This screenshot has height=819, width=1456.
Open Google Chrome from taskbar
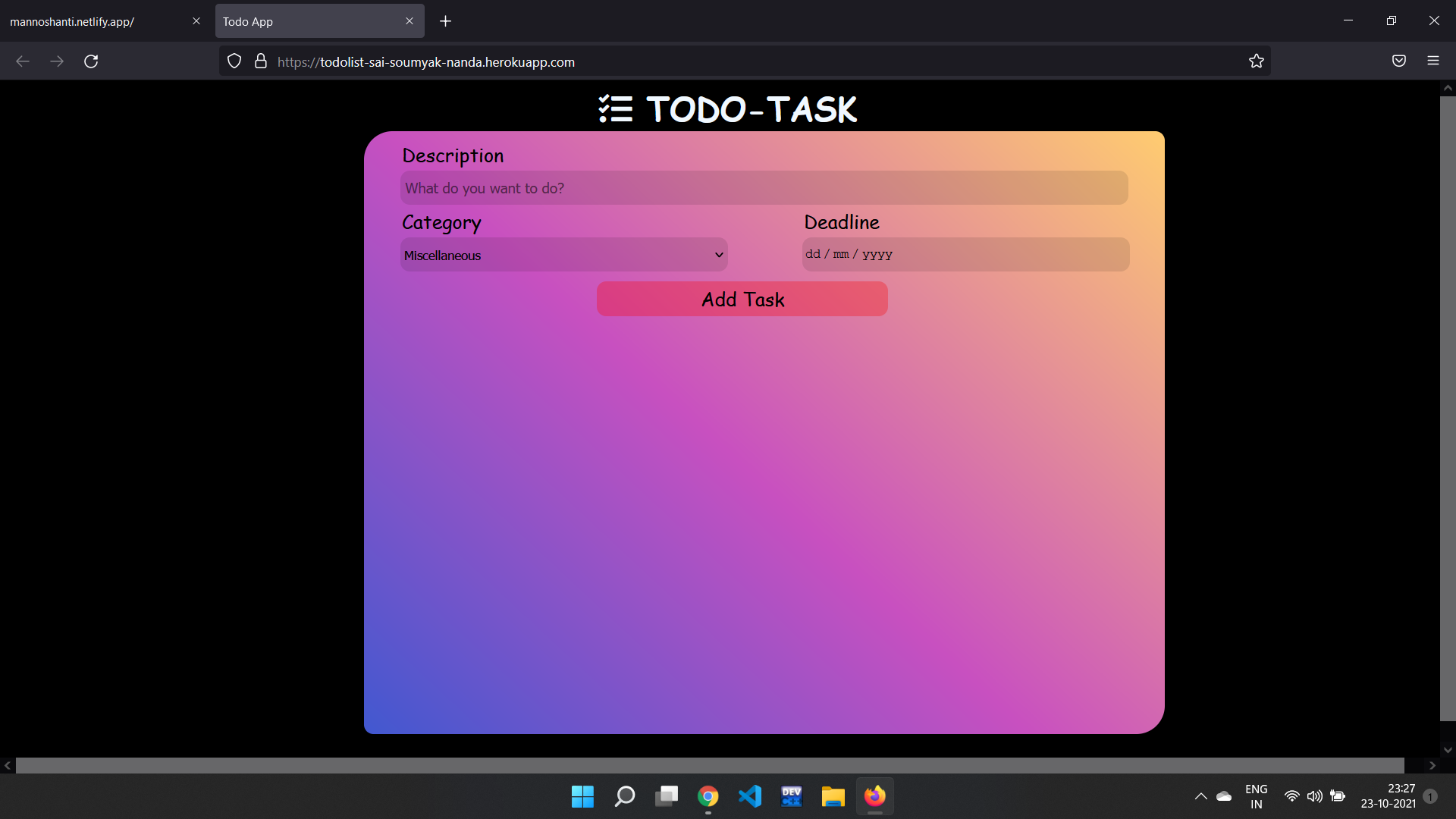point(708,796)
